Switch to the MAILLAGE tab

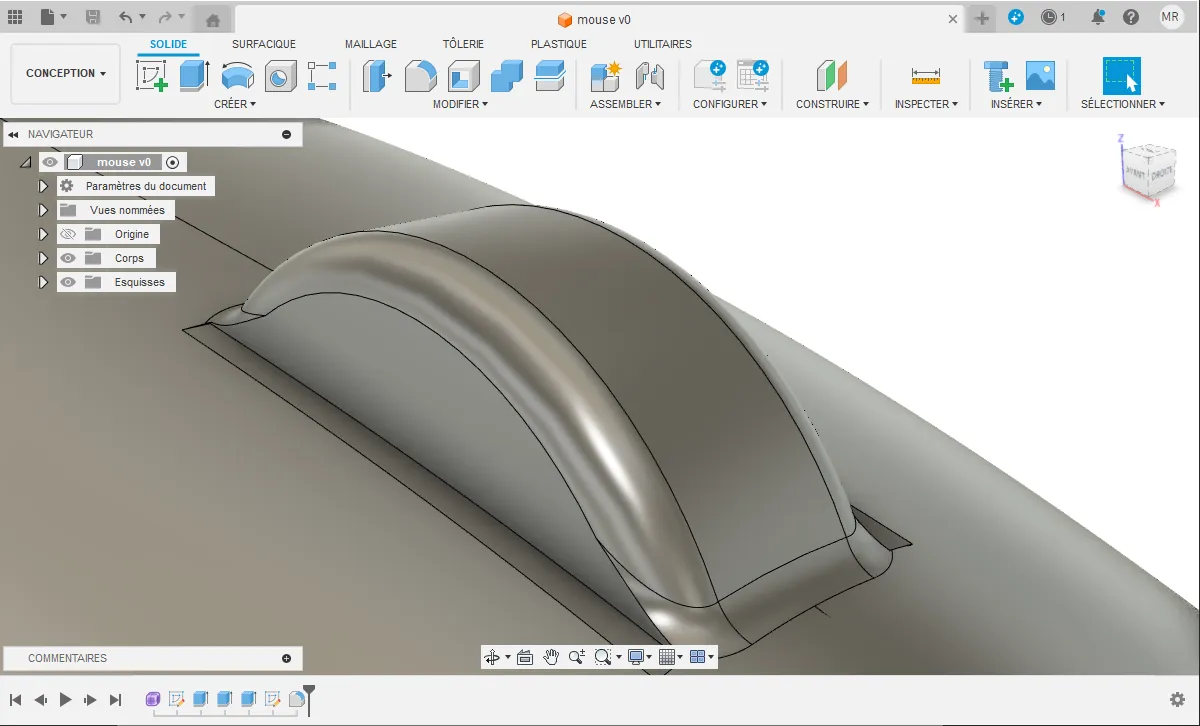tap(371, 44)
